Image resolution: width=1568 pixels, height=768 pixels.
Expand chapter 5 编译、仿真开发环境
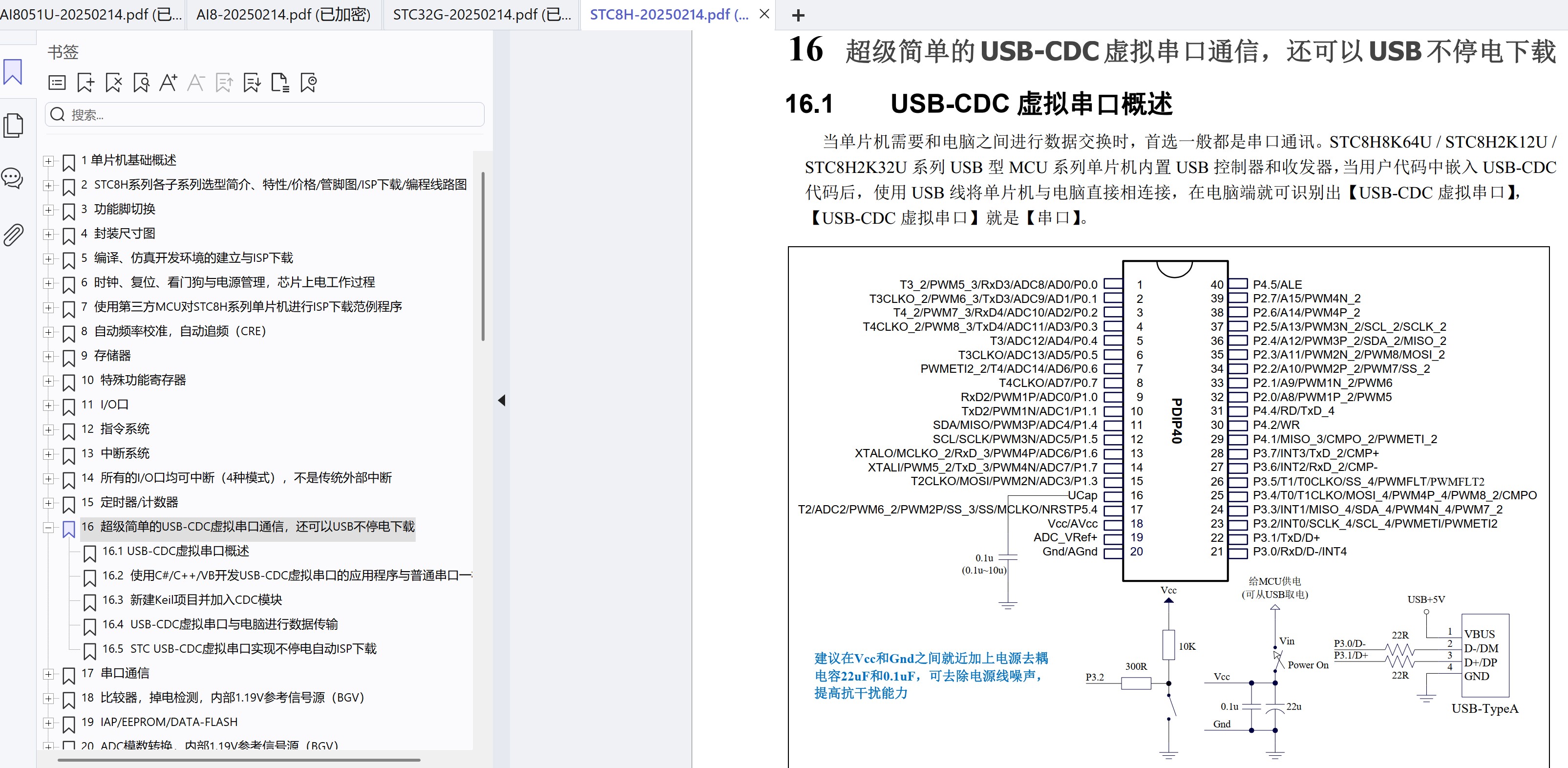[x=48, y=258]
